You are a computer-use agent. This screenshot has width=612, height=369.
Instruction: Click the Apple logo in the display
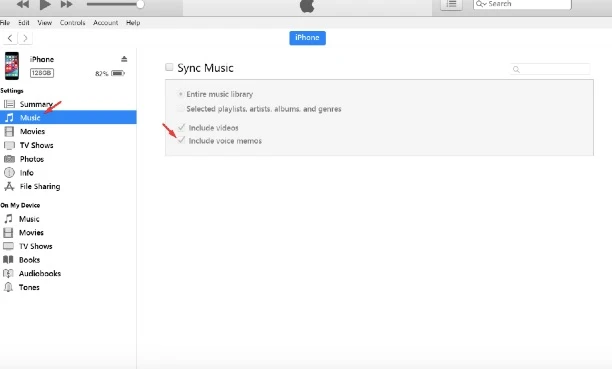[307, 5]
